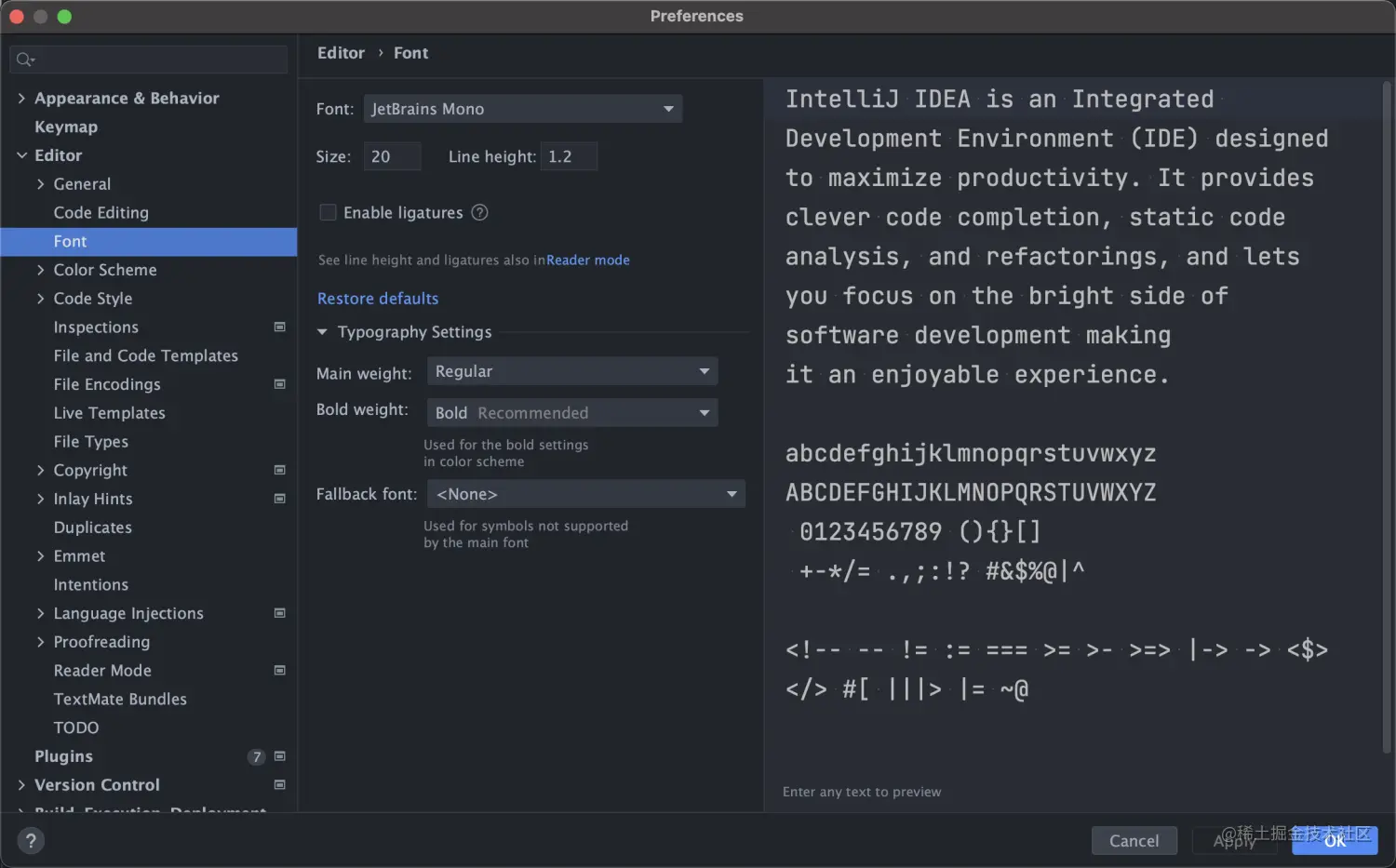Click project-level icon next to Inspections
Image resolution: width=1396 pixels, height=868 pixels.
279,327
